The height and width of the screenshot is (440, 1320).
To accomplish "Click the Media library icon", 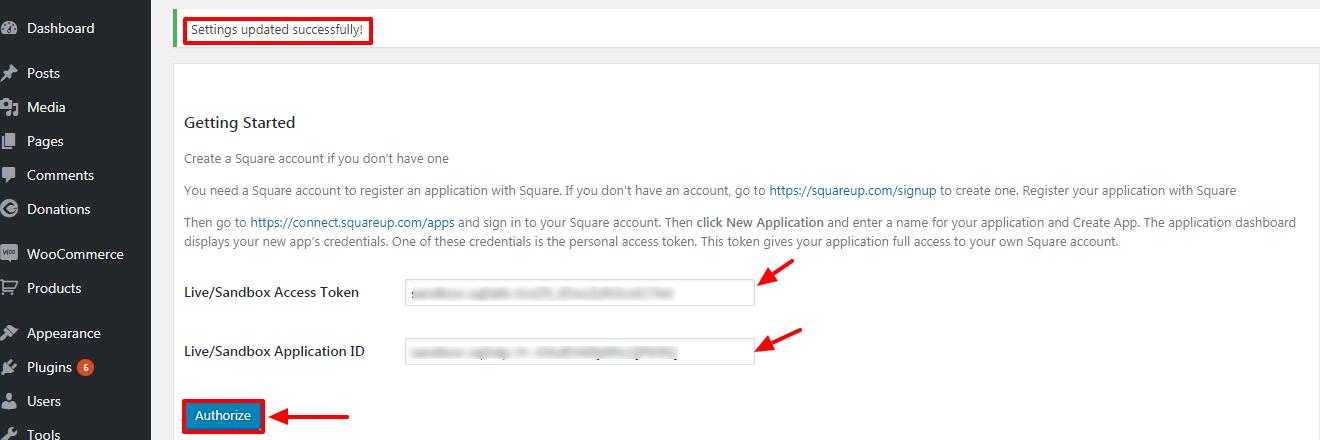I will [x=9, y=107].
